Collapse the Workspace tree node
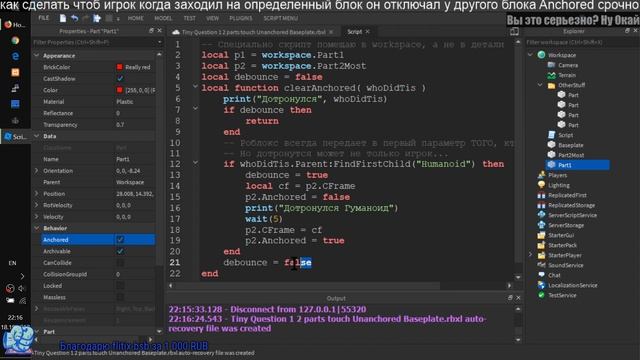Screen dimensions: 640x360 [x=531, y=55]
